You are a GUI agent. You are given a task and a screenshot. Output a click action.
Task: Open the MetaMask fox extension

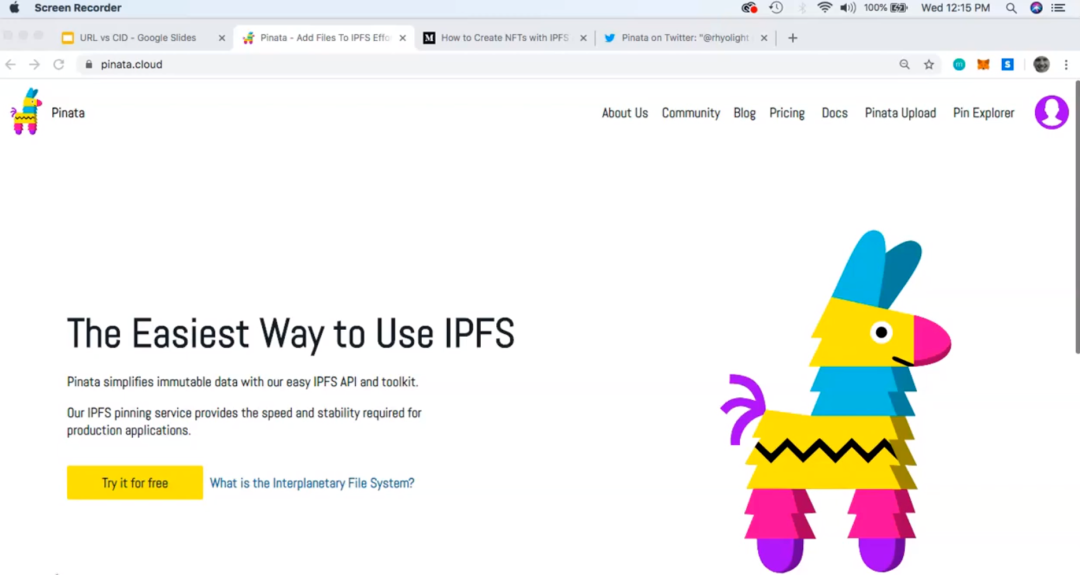(x=983, y=64)
